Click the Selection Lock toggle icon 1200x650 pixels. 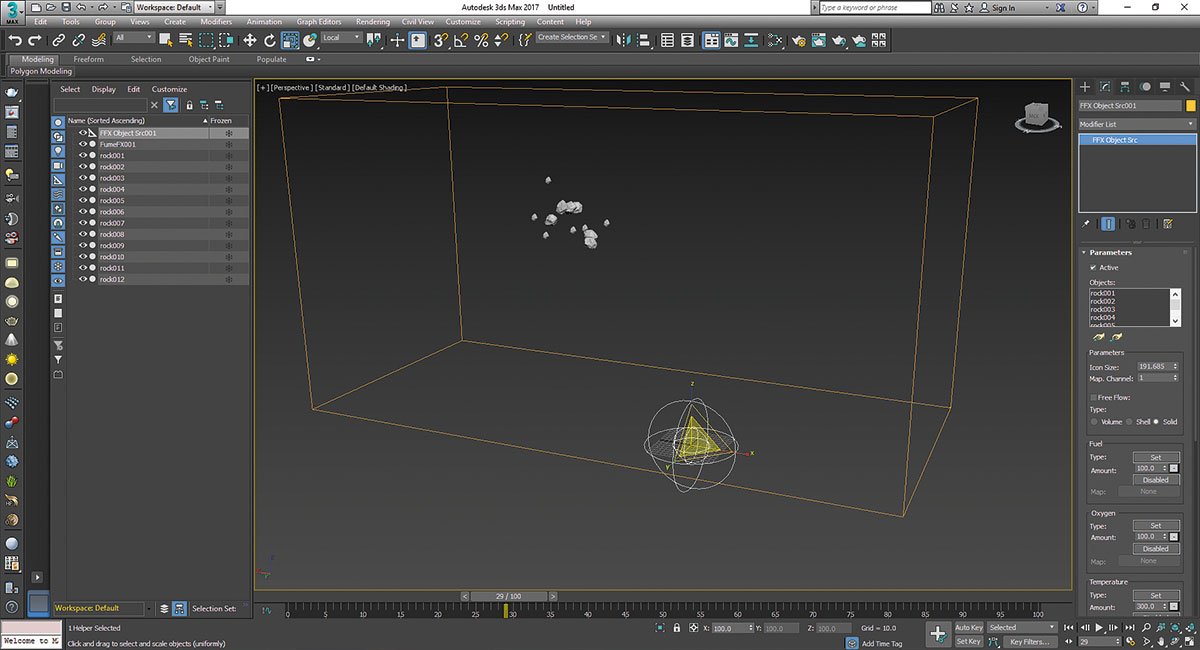click(x=677, y=628)
